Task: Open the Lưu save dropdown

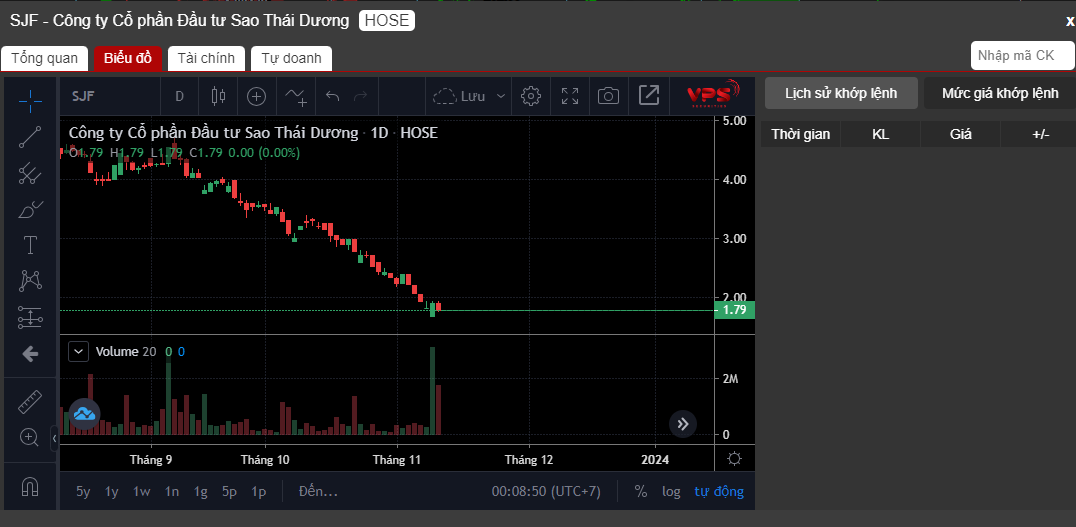Action: click(x=470, y=96)
